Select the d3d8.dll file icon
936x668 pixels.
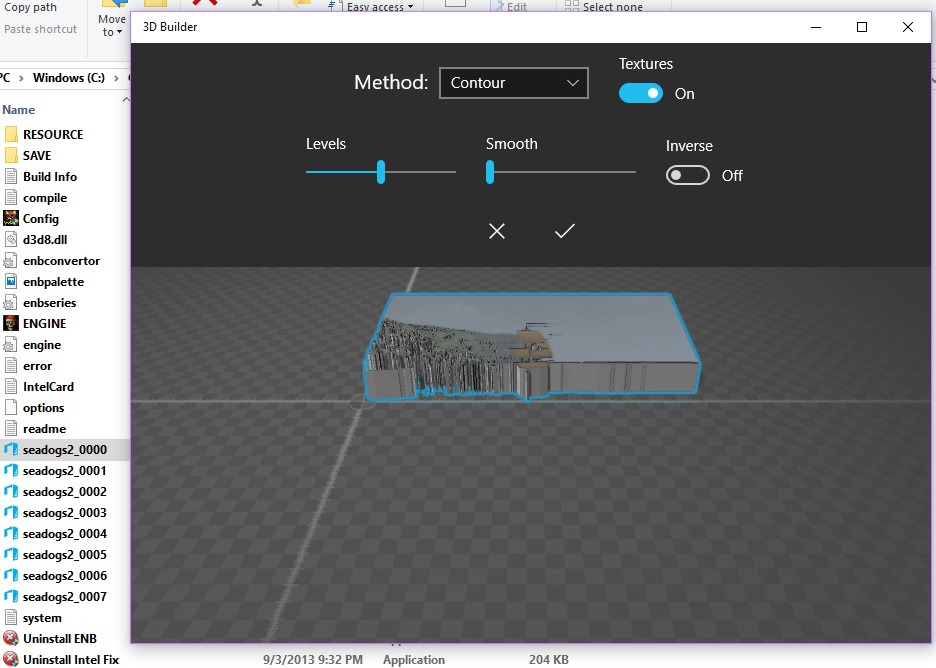click(11, 239)
